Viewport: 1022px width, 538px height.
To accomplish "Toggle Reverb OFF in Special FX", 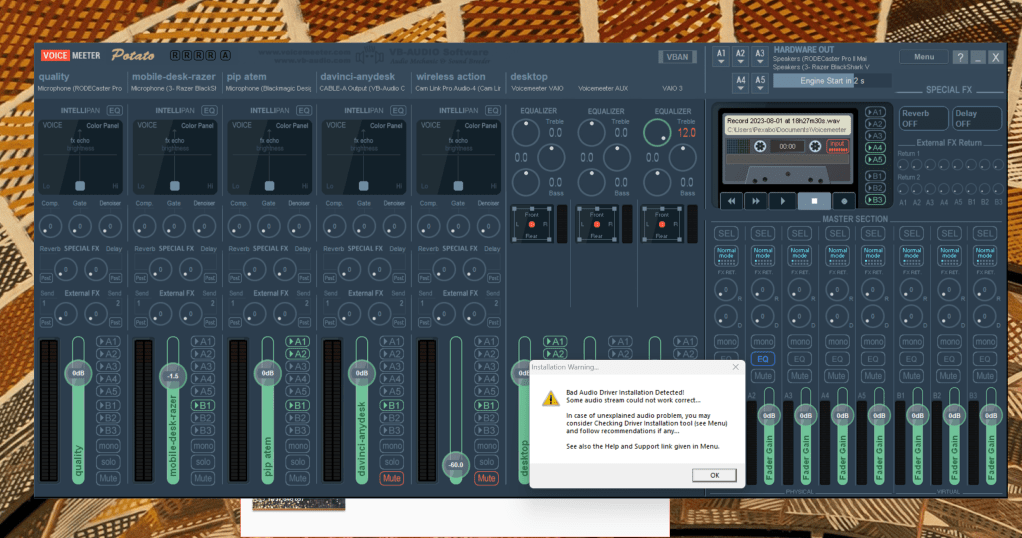I will point(923,118).
